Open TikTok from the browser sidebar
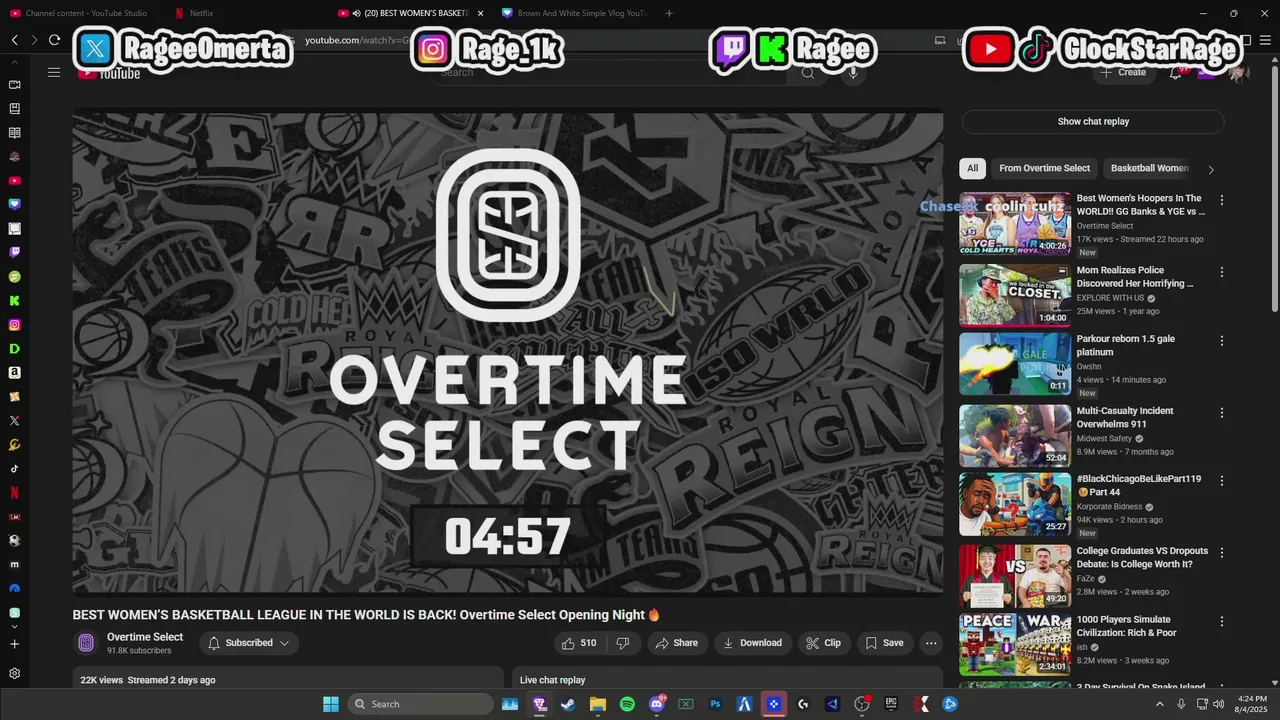 pos(14,469)
